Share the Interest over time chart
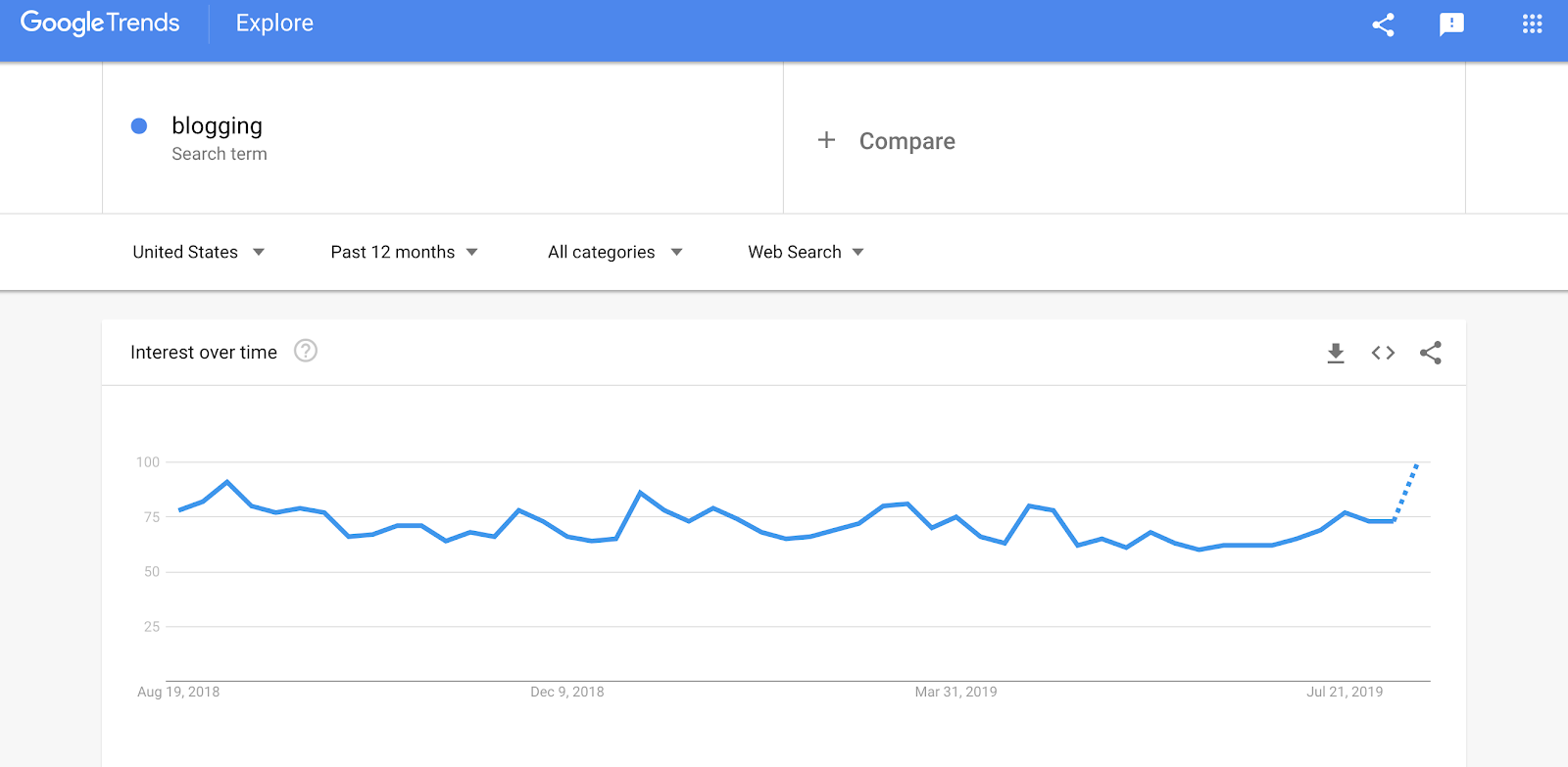The width and height of the screenshot is (1568, 767). click(x=1430, y=353)
